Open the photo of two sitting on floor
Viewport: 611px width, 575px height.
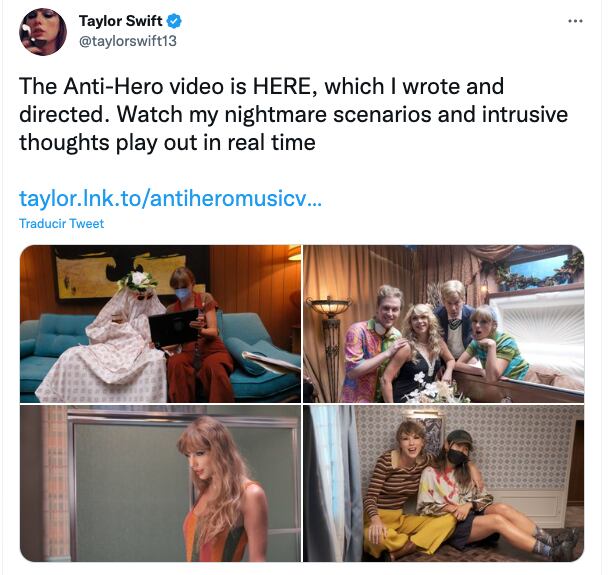pyautogui.click(x=443, y=483)
